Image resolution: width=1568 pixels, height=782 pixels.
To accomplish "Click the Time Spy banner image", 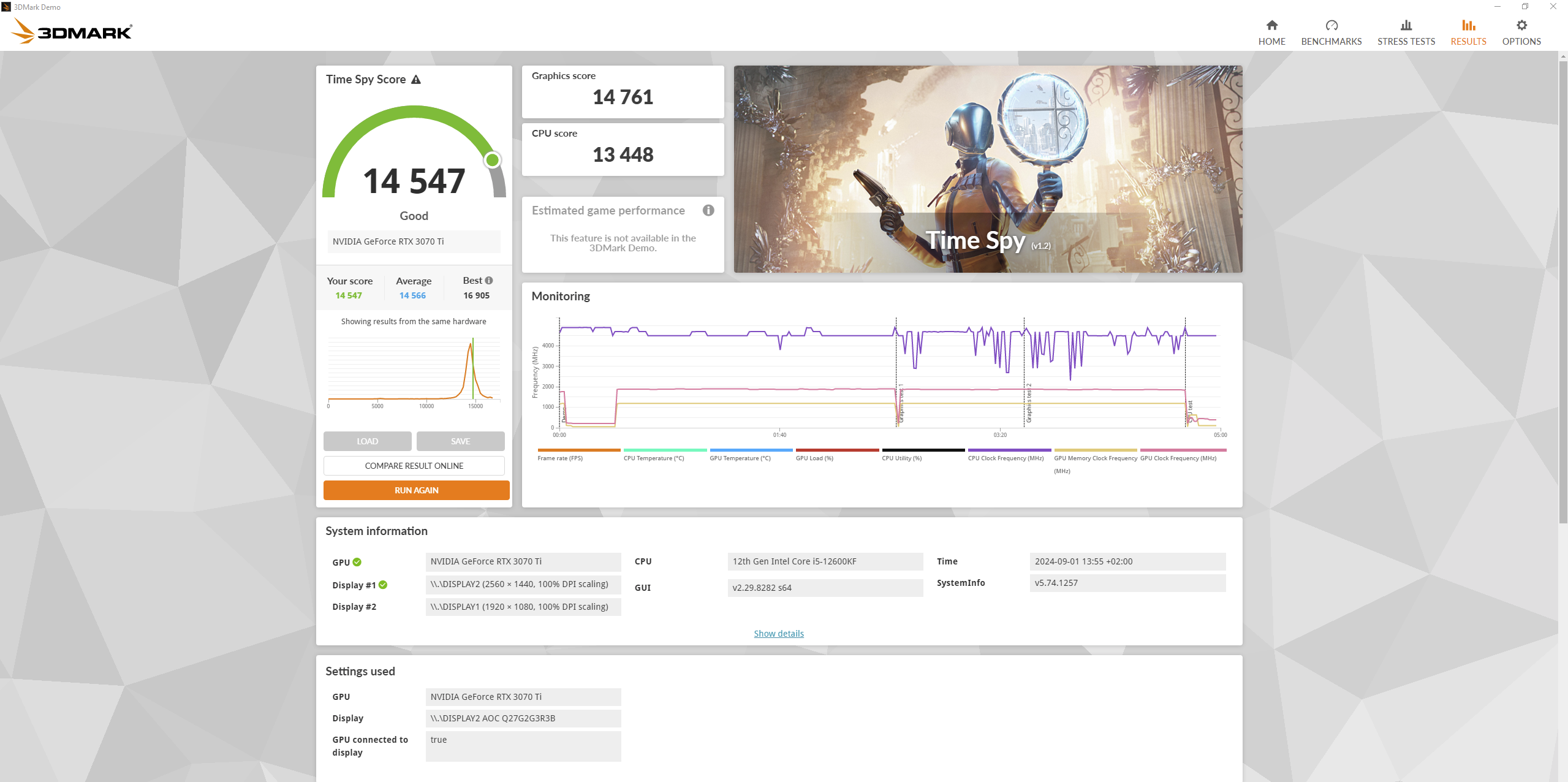I will coord(988,169).
